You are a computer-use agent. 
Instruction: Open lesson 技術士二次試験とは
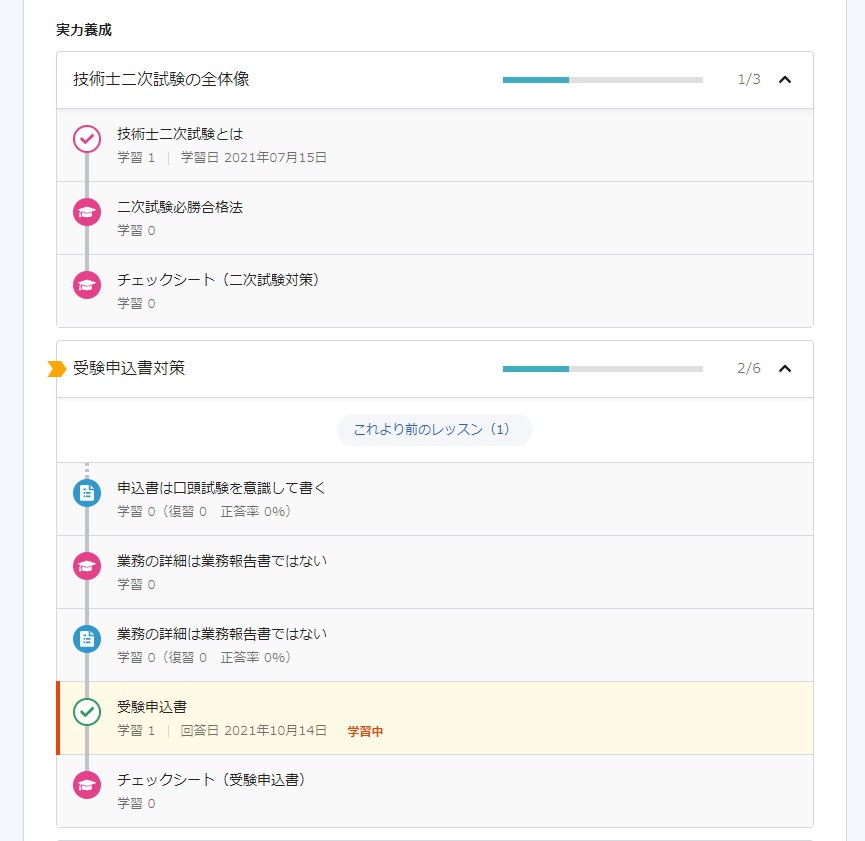pyautogui.click(x=435, y=146)
